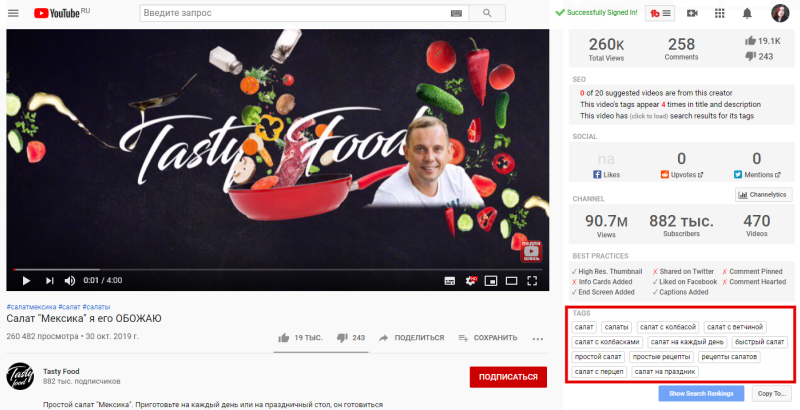This screenshot has height=410, width=800.
Task: Open the notifications bell
Action: point(747,13)
